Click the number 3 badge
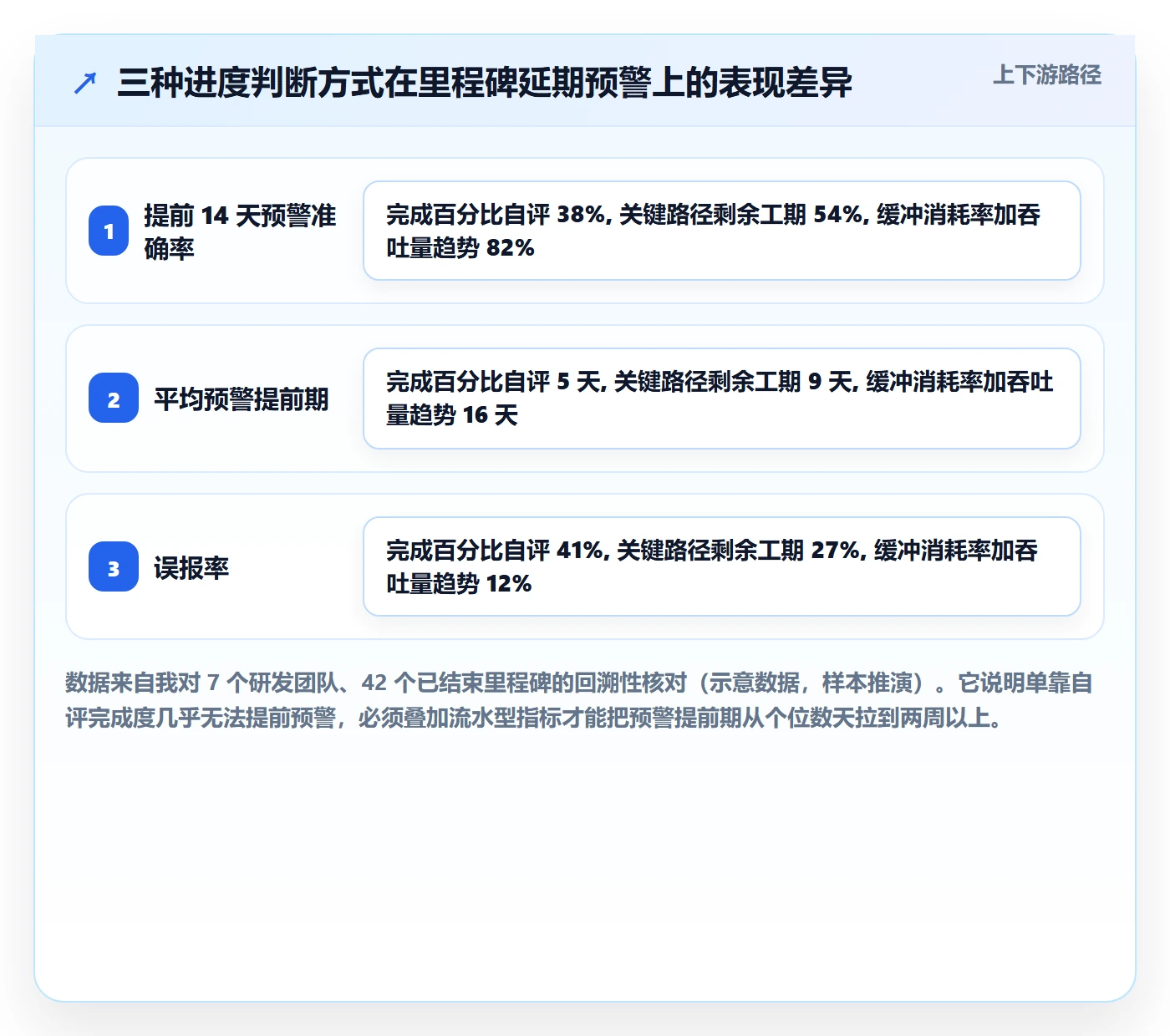Image resolution: width=1170 pixels, height=1036 pixels. [114, 566]
